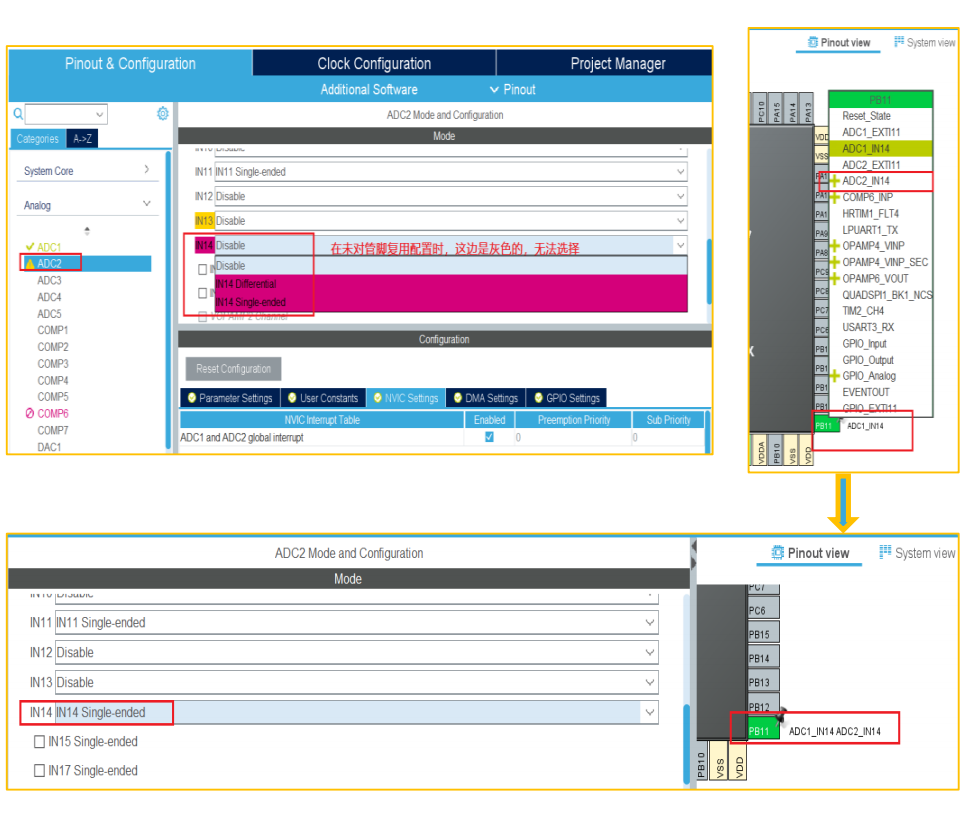Image resolution: width=971 pixels, height=823 pixels.
Task: Click the GPIO Settings status dot icon
Action: 539,398
